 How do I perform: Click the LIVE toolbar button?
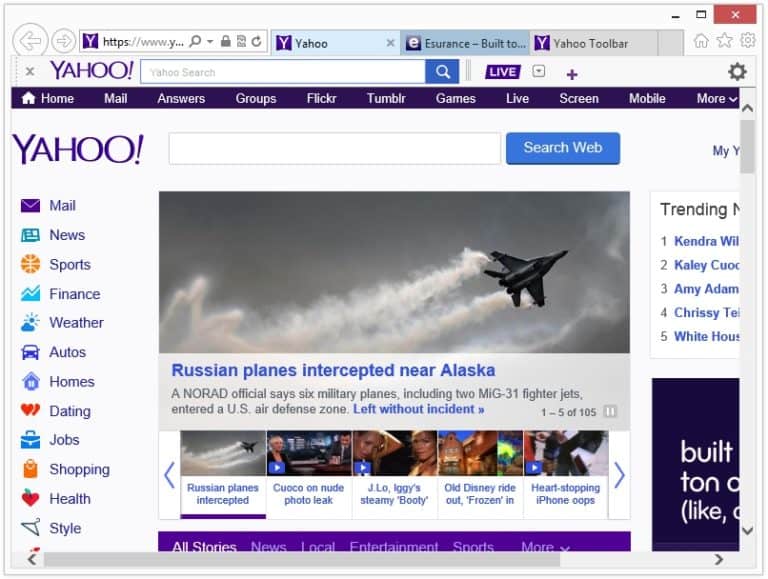pyautogui.click(x=503, y=72)
